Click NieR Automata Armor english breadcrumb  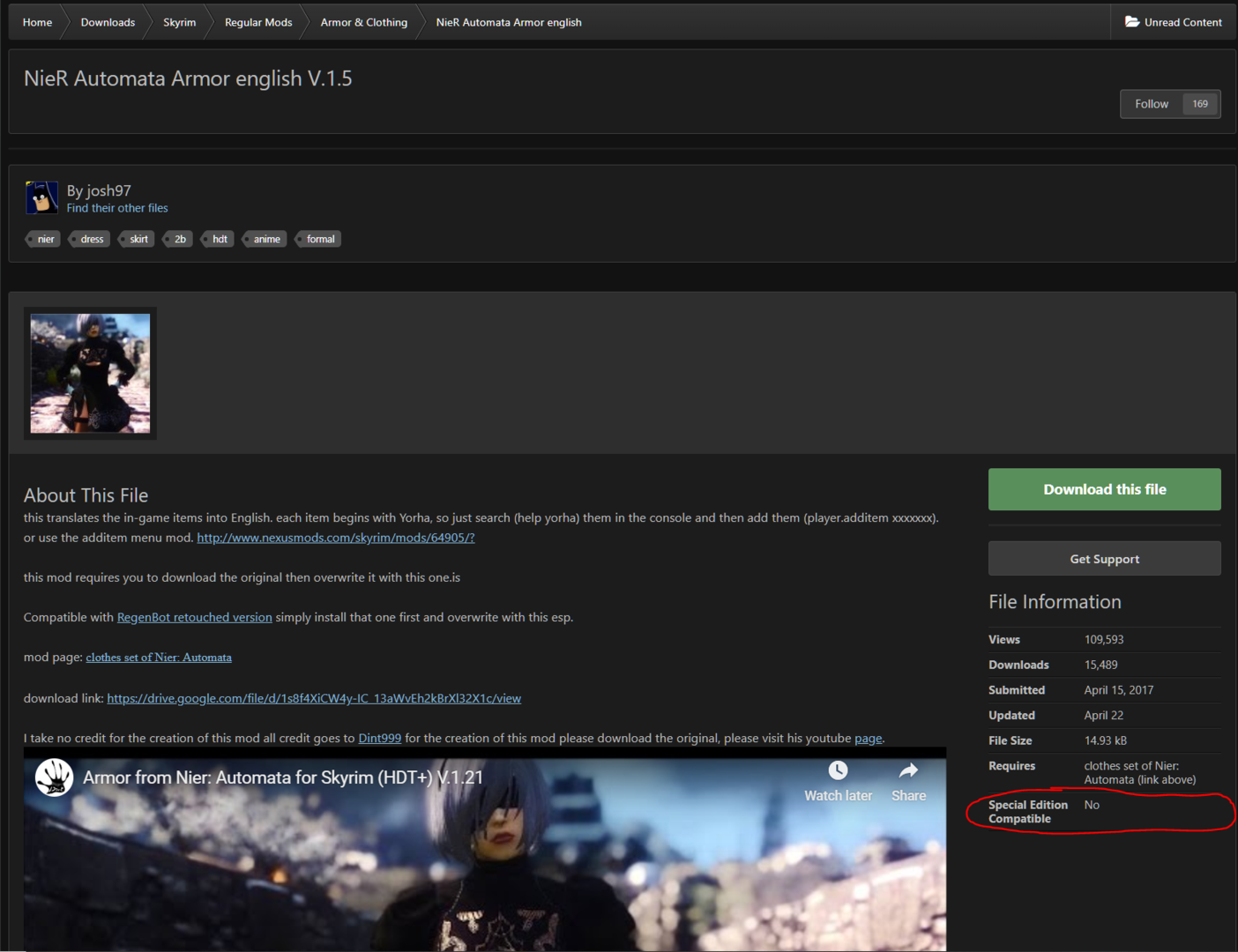[509, 22]
